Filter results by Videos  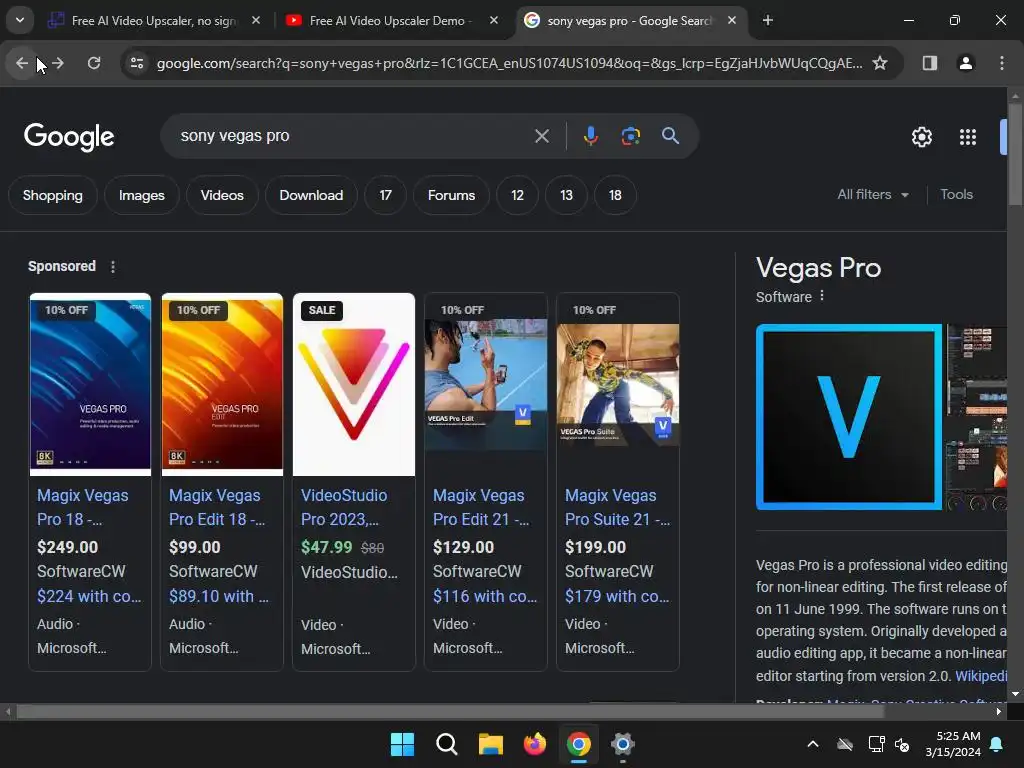tap(222, 195)
